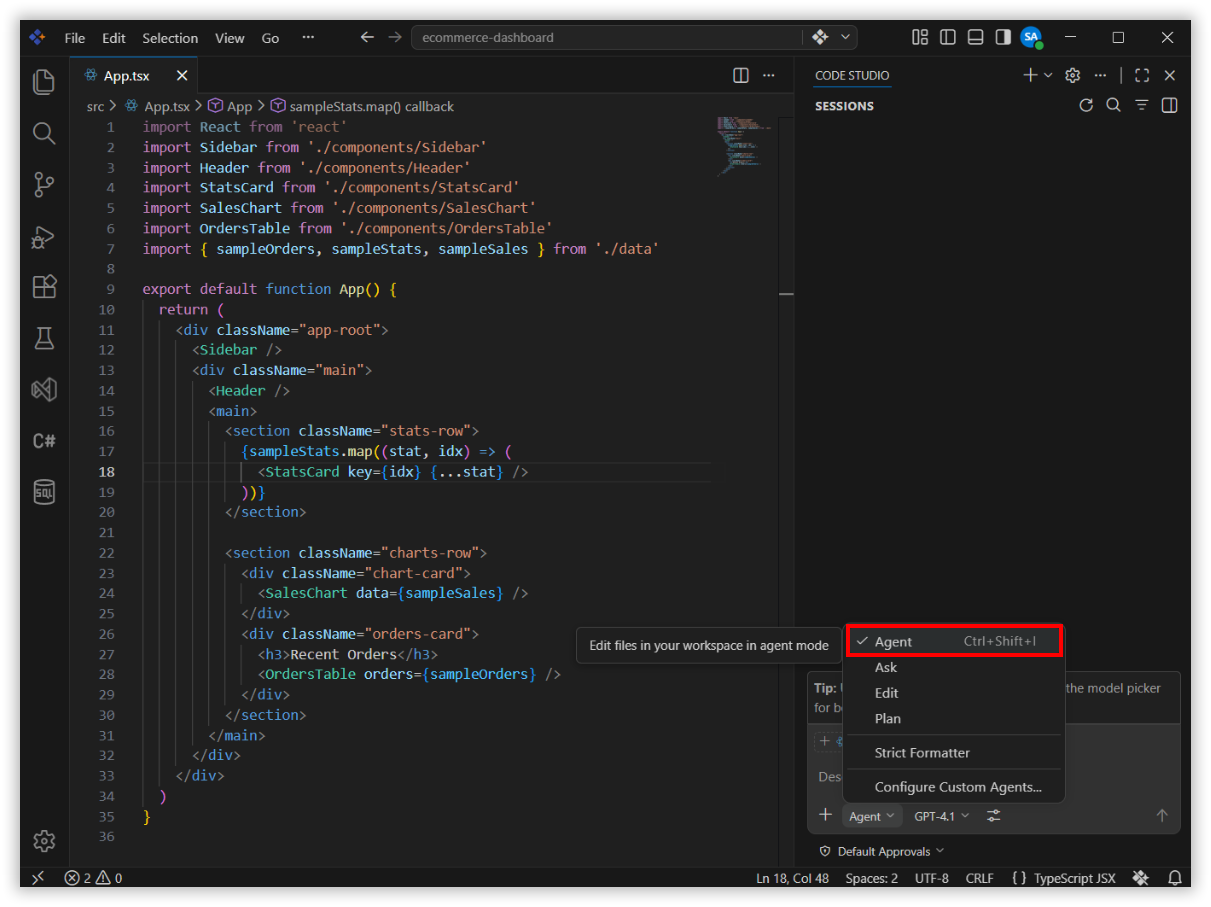Open the GPT-4.1 model picker
Viewport: 1211px width, 907px height.
point(941,816)
